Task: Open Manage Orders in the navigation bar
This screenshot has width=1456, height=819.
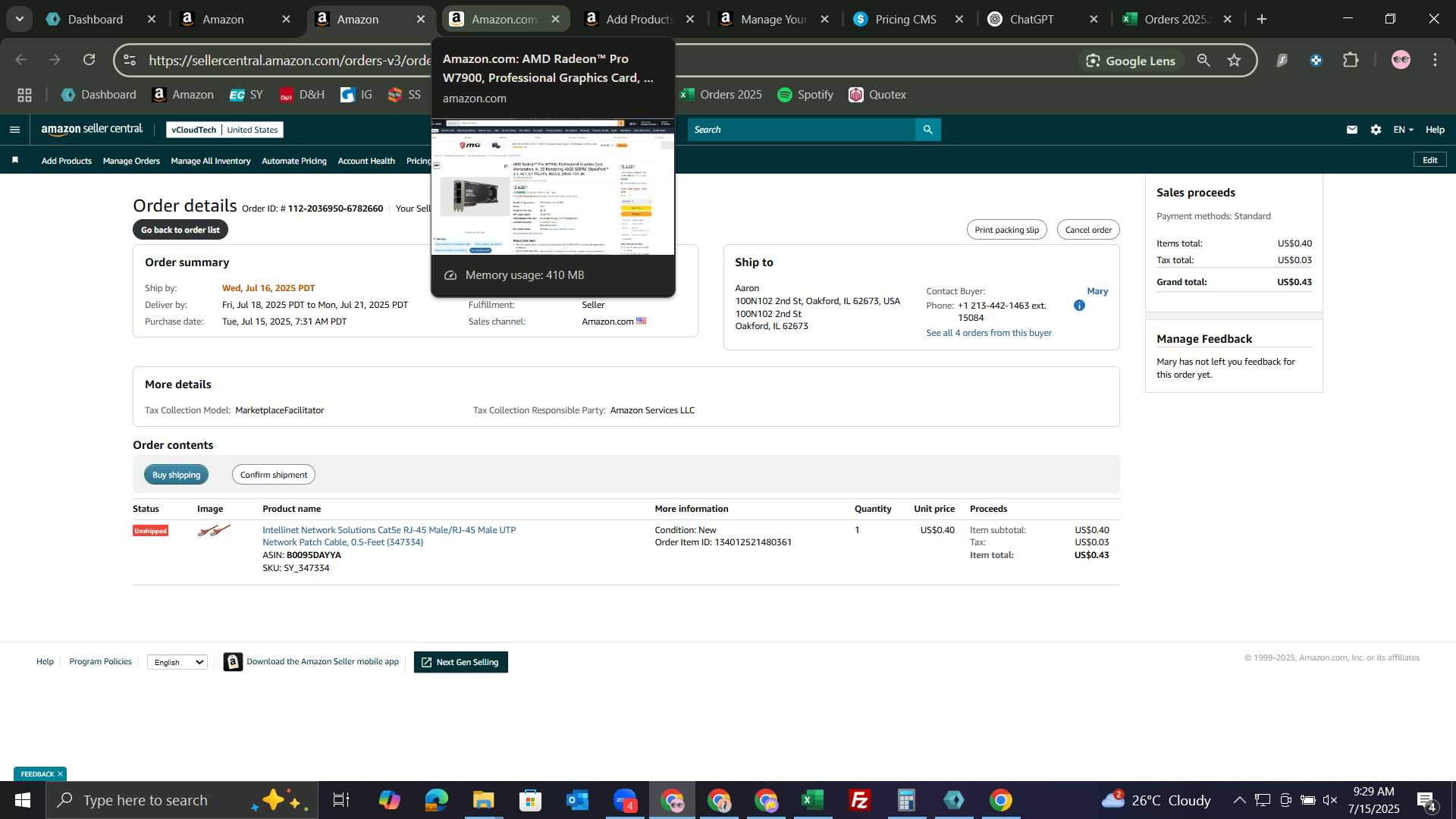Action: (131, 161)
